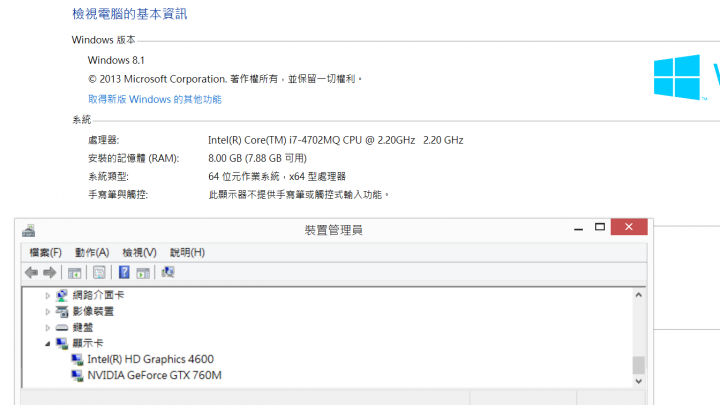Click the 安裝的記憶體 (RAM): label

click(134, 158)
